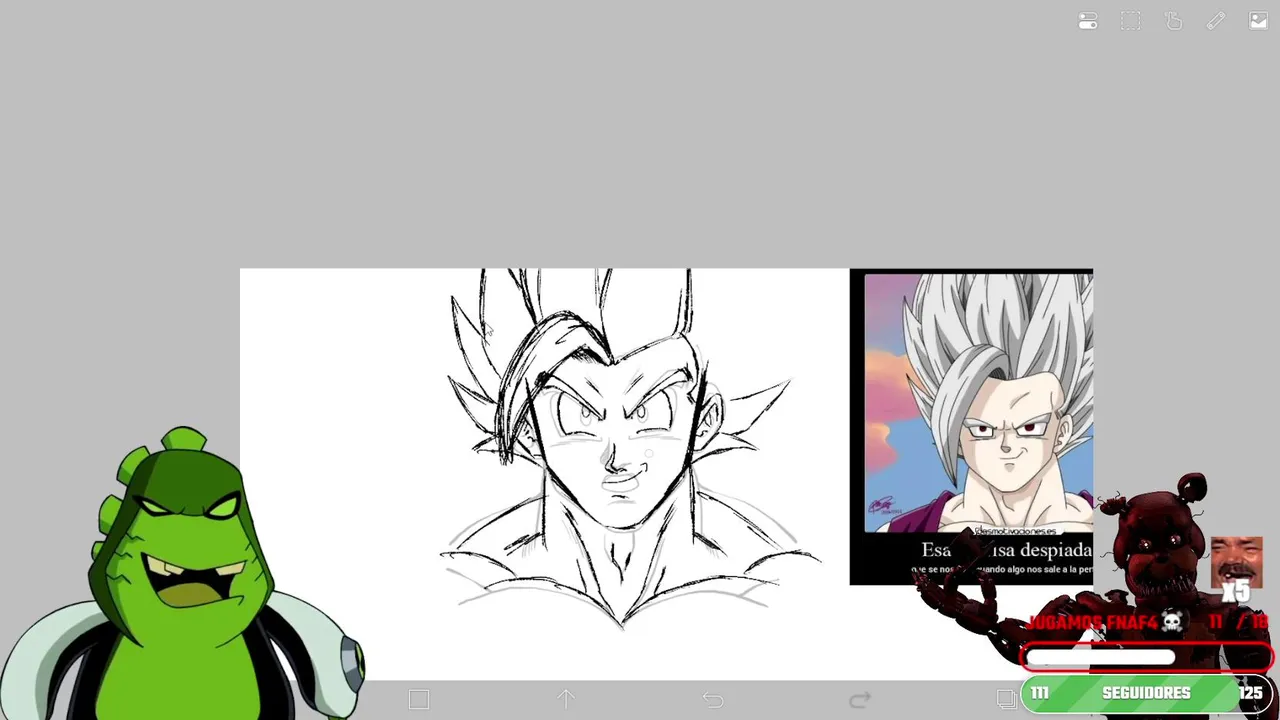Click the reference image of the silver-haired character
Viewport: 1280px width, 720px height.
[x=978, y=404]
